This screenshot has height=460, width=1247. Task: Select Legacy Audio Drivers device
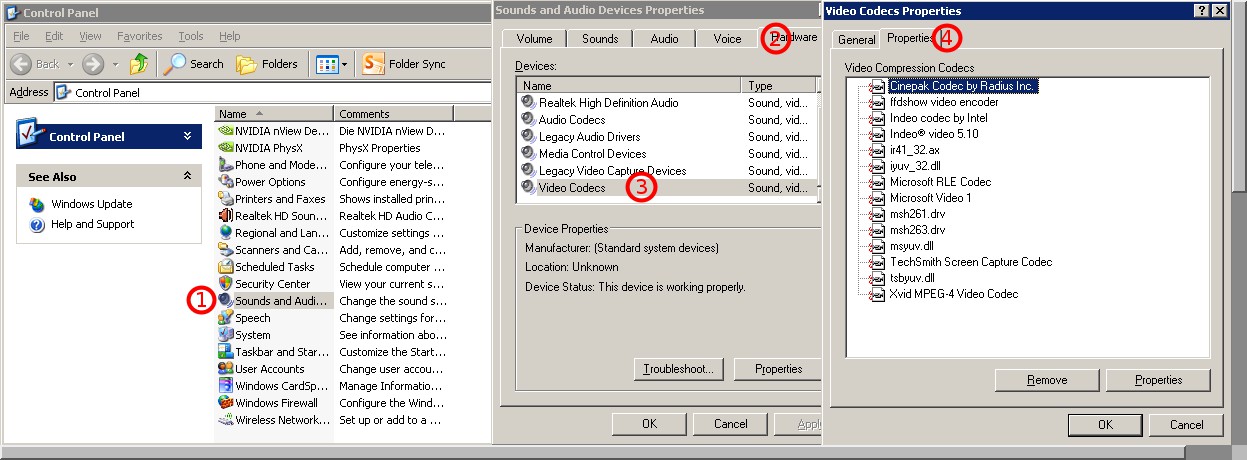(589, 137)
